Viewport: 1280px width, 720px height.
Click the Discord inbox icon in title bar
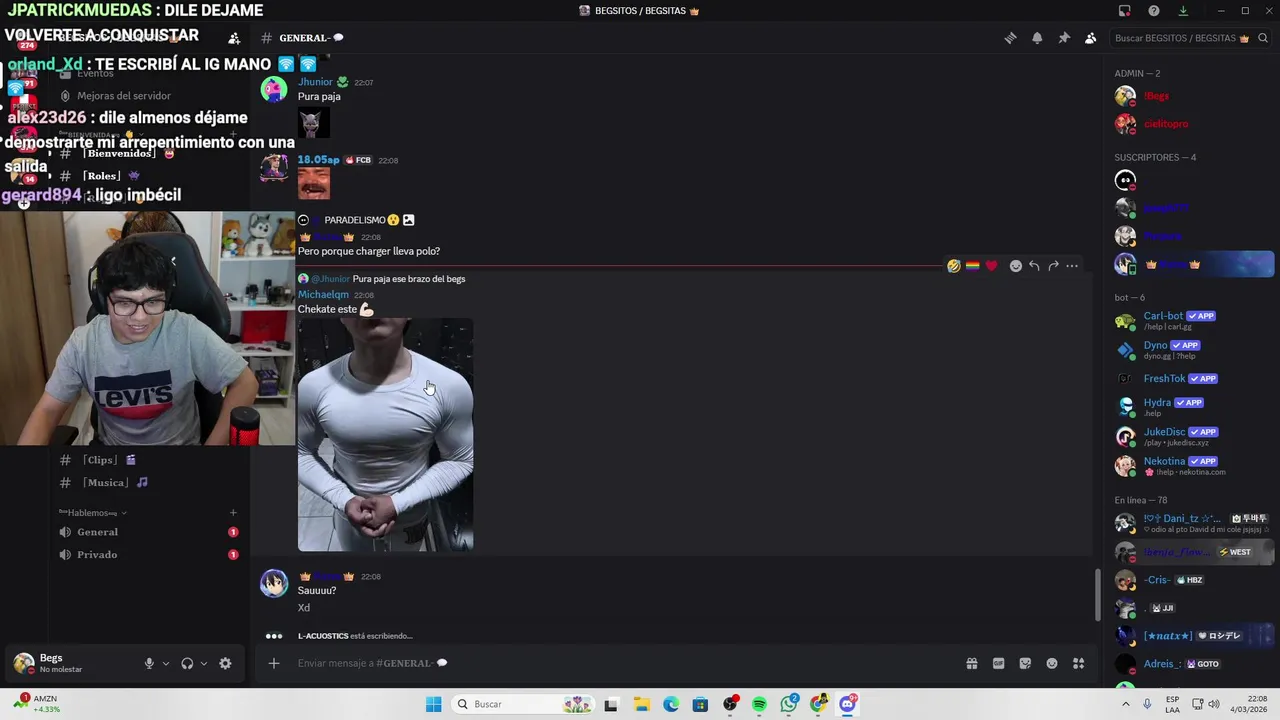pos(1125,11)
